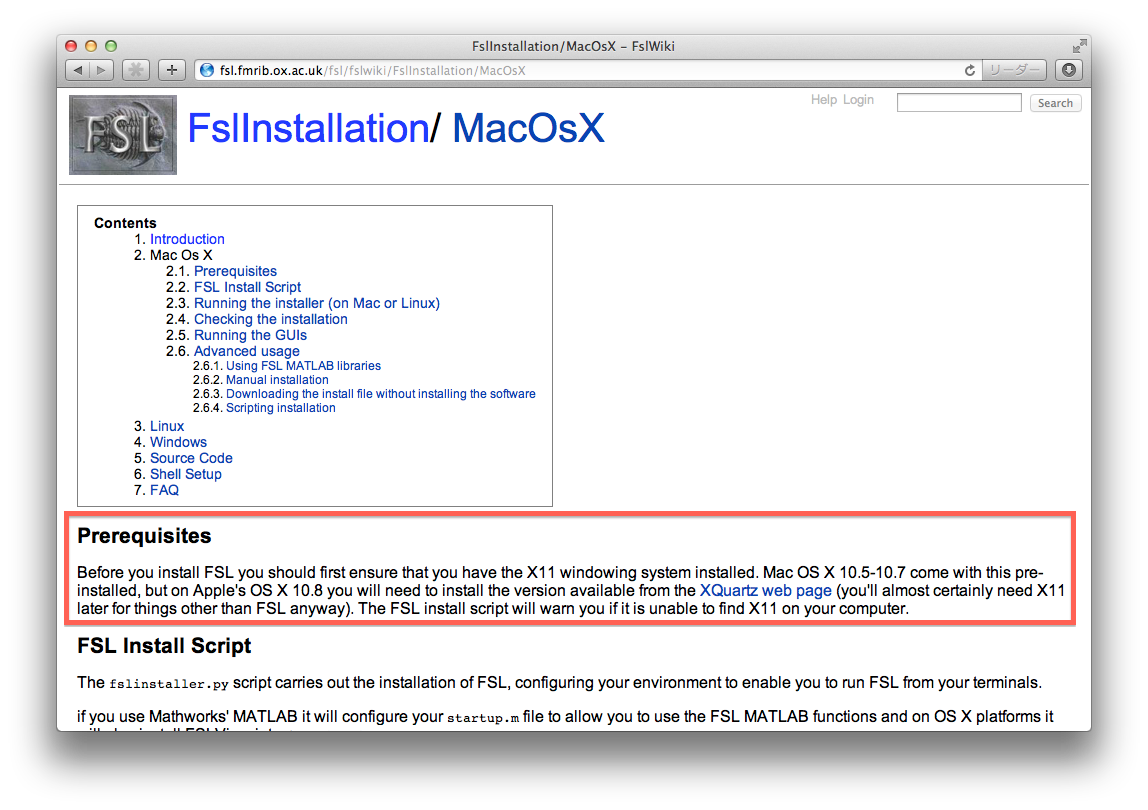Open Using FSL MATLAB libraries contents link
Screen dimensions: 1148x810
(x=303, y=366)
